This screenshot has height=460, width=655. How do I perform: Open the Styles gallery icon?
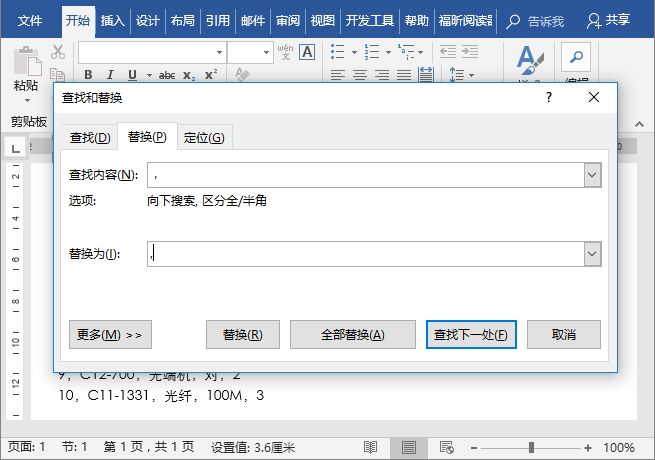530,61
